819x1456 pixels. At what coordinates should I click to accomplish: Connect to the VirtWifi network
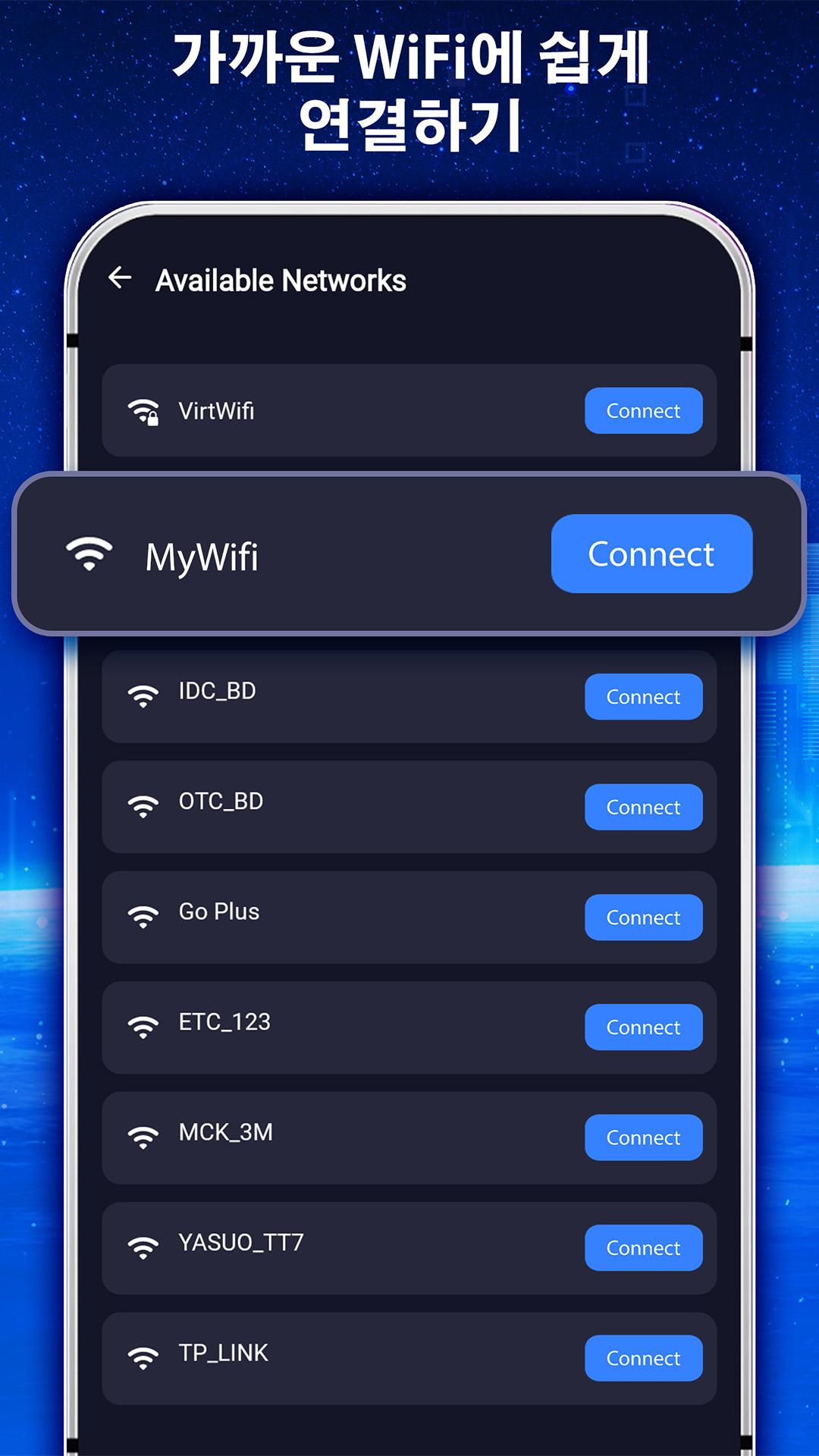pyautogui.click(x=644, y=411)
